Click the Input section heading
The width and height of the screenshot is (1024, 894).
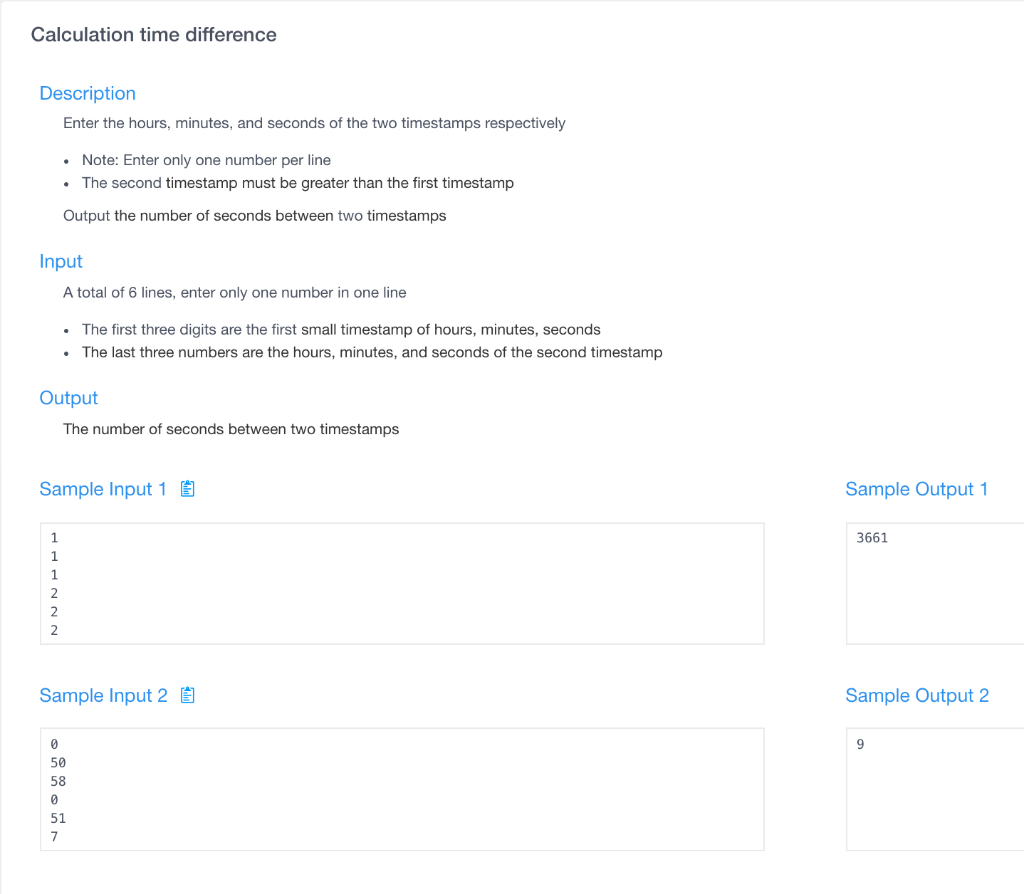(61, 261)
